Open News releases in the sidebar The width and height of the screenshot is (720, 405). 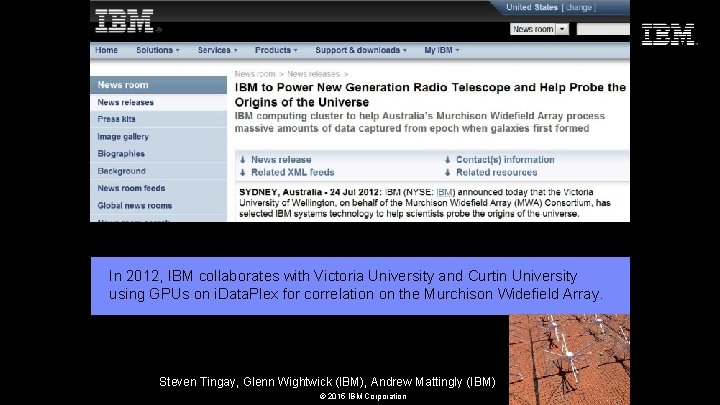[158, 102]
